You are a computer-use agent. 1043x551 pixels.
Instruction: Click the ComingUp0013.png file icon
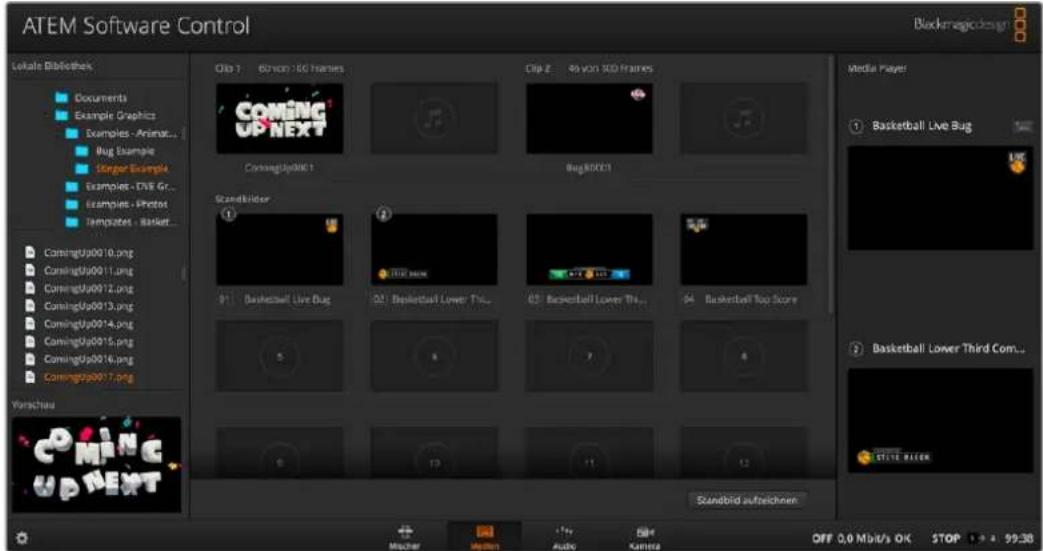[x=30, y=305]
